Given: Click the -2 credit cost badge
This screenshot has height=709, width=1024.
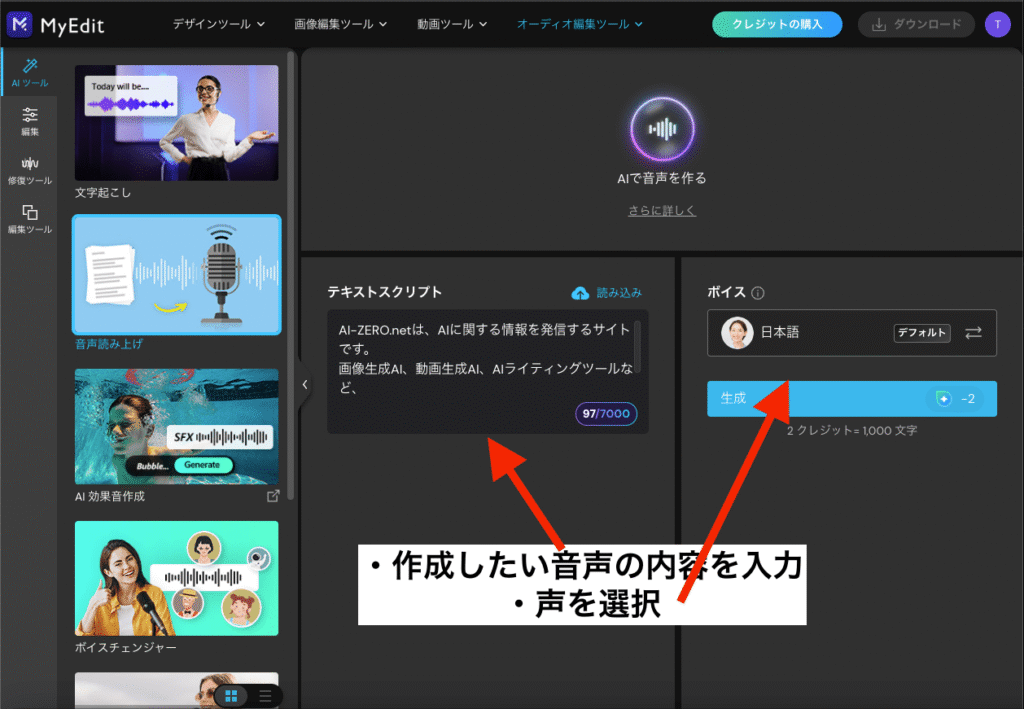Looking at the screenshot, I should click(x=956, y=399).
